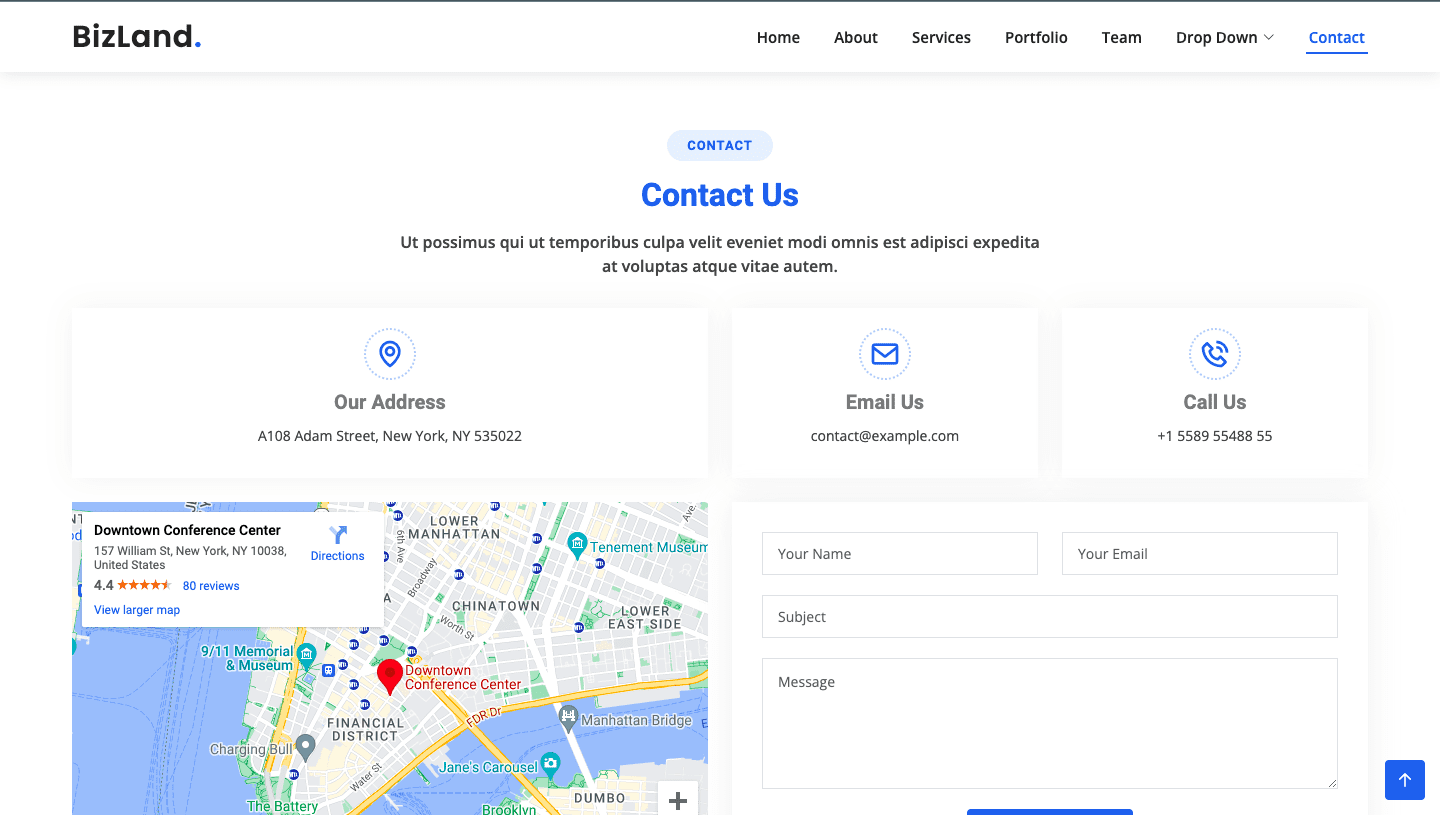
Task: Open the Services nav item
Action: pos(941,38)
